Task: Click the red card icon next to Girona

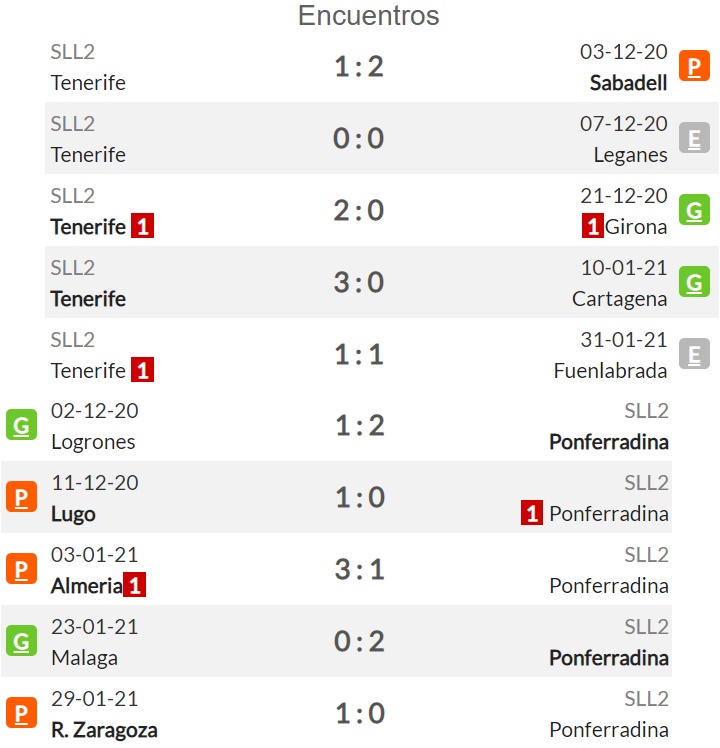Action: pyautogui.click(x=593, y=226)
